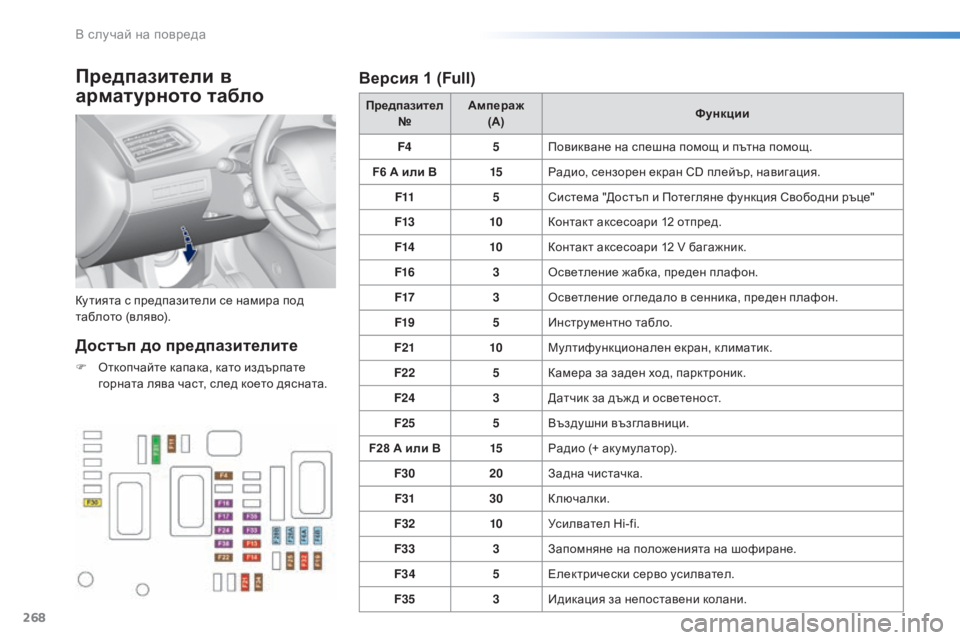Click 'Запомняне на положенията на шофиране.' text
This screenshot has width=960, height=640.
click(x=672, y=548)
